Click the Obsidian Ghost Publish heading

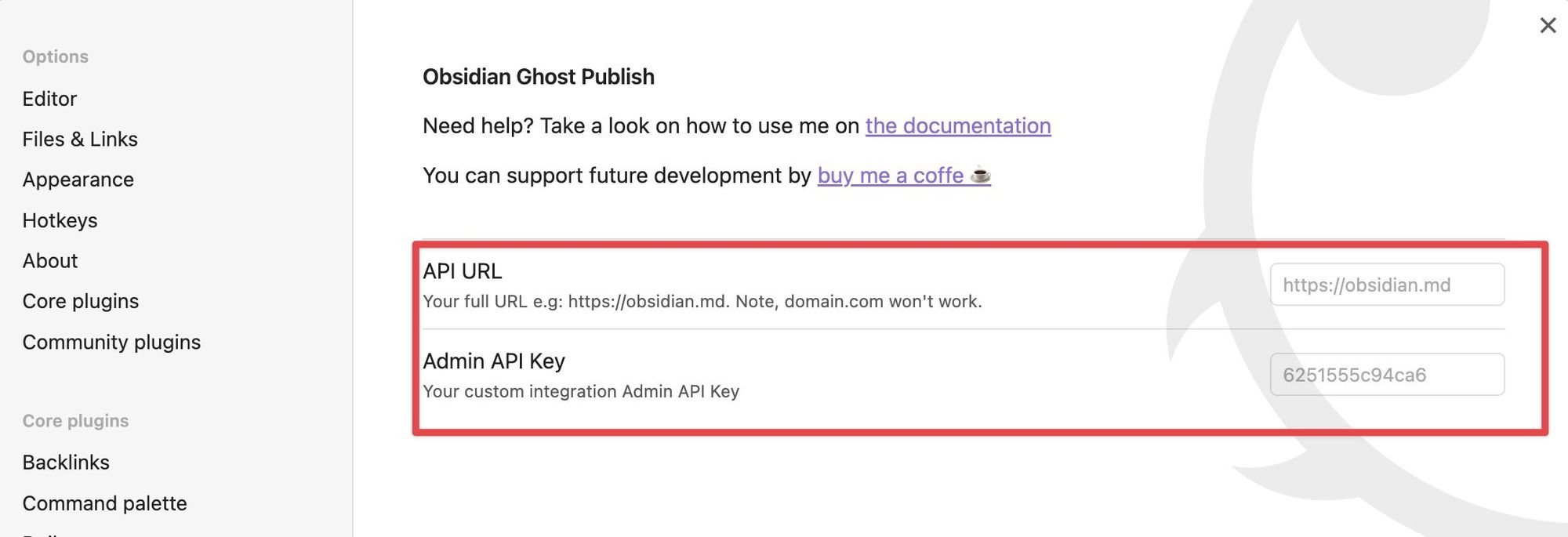coord(538,77)
